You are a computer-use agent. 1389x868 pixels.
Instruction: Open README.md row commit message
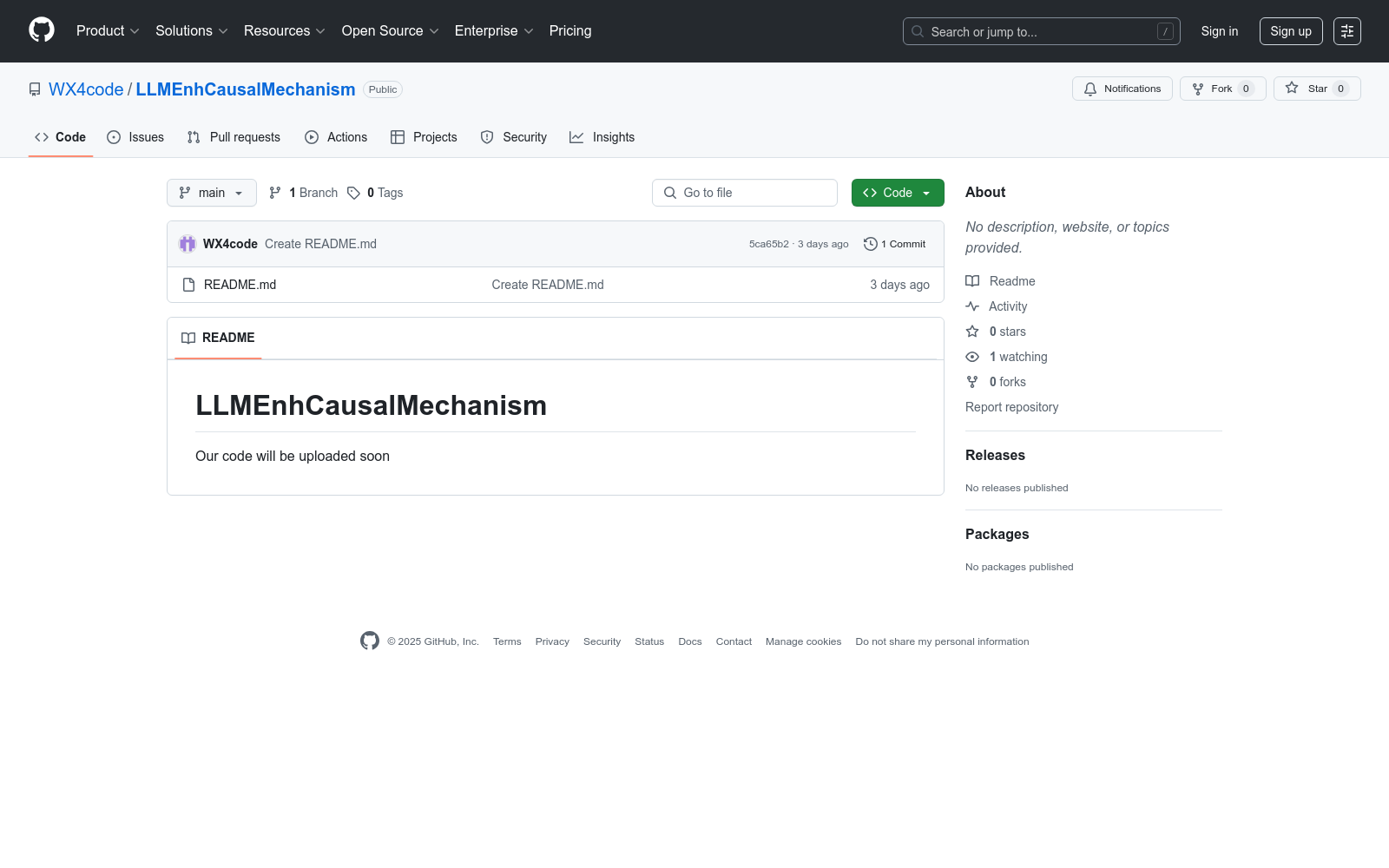(x=548, y=285)
